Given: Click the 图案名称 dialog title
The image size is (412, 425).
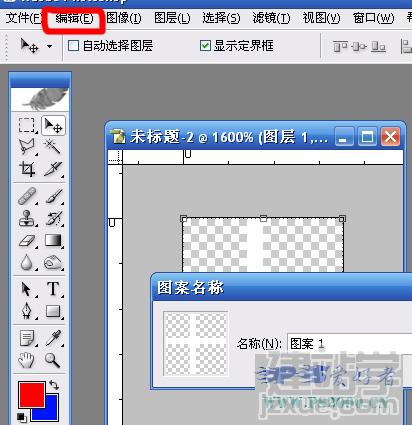Looking at the screenshot, I should click(190, 287).
